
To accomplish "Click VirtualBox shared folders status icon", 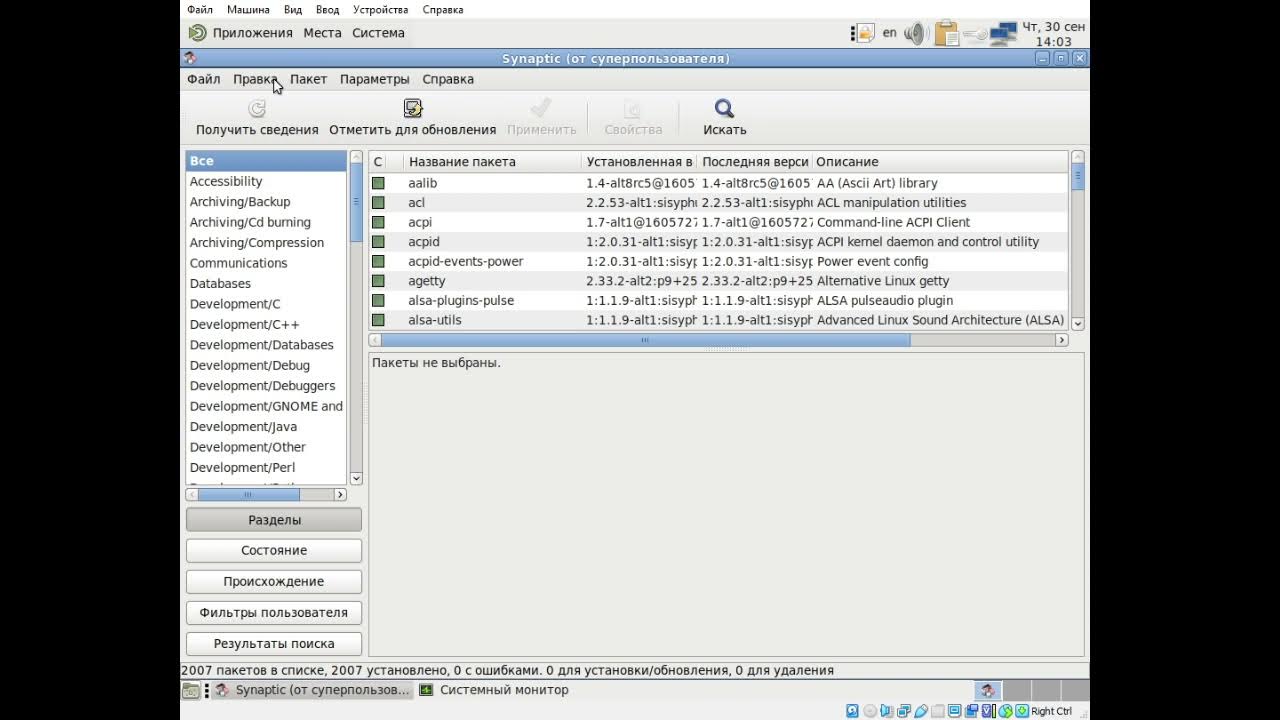I will pos(938,711).
